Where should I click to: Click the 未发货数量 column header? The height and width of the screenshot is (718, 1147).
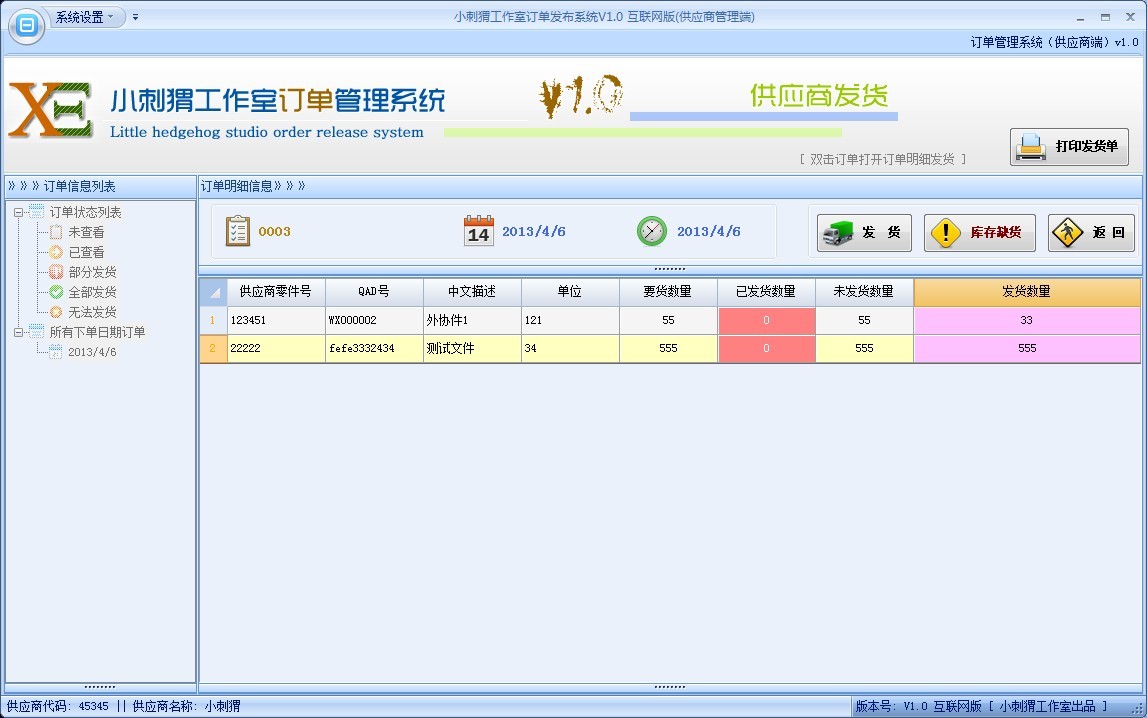pos(864,292)
